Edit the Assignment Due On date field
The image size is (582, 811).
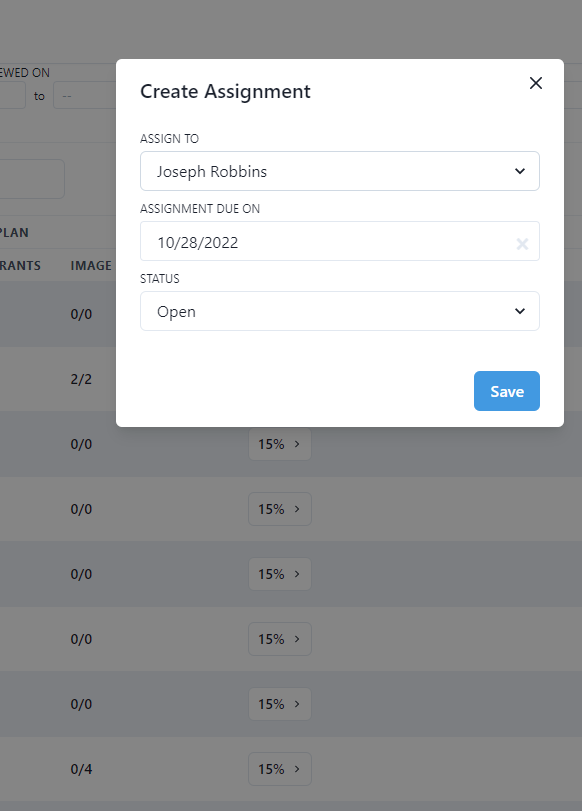coord(340,241)
